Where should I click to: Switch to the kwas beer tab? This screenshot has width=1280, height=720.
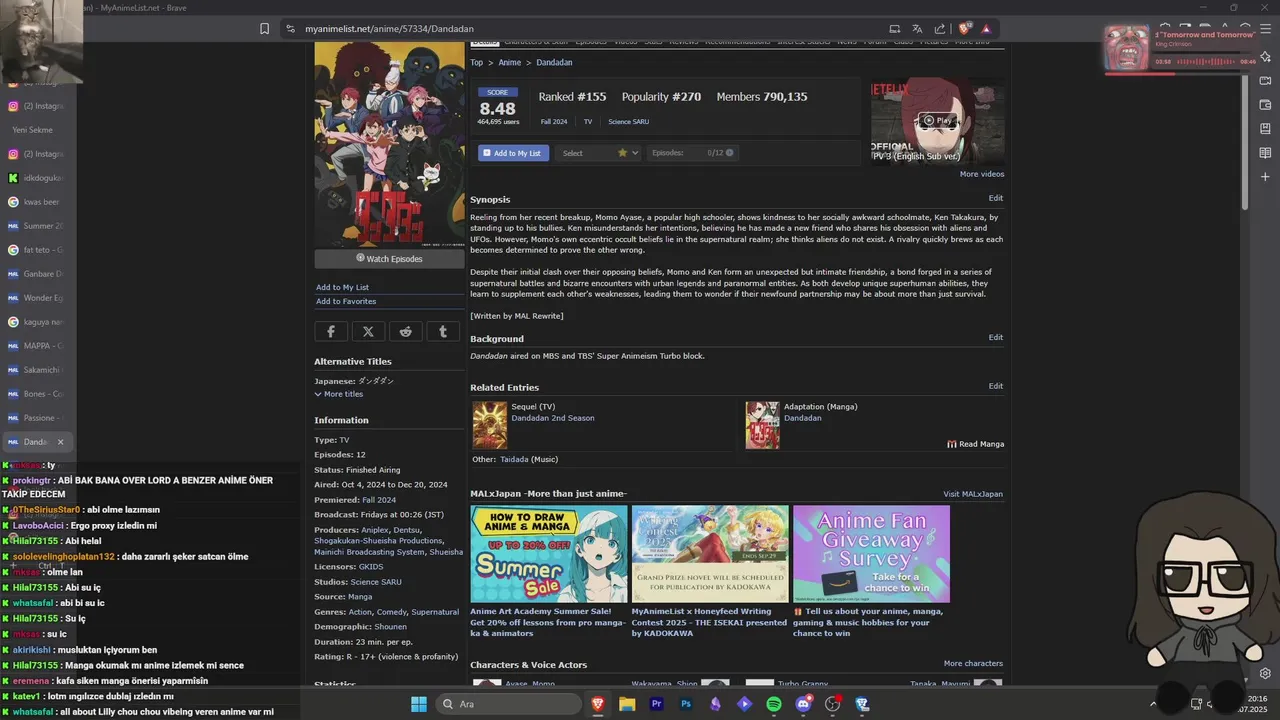pos(38,202)
